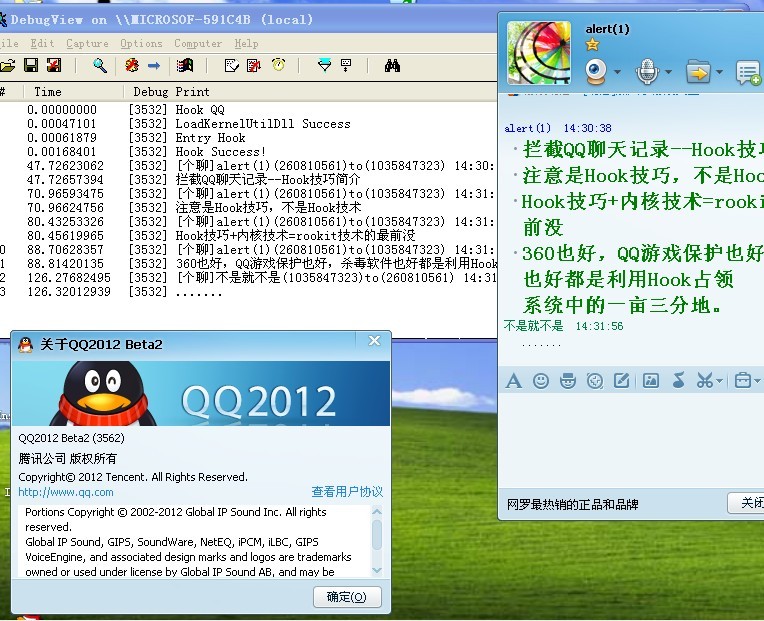
Task: Open emoticon picker smiley icon
Action: click(x=541, y=380)
